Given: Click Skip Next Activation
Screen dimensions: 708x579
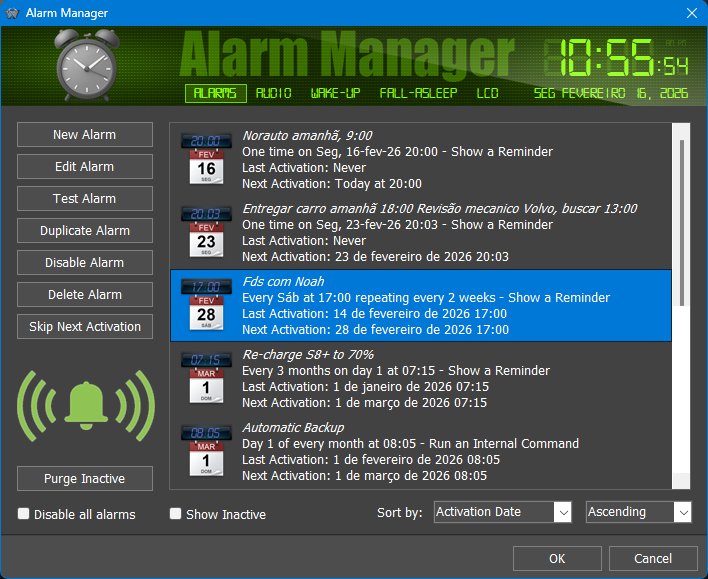Looking at the screenshot, I should (85, 327).
